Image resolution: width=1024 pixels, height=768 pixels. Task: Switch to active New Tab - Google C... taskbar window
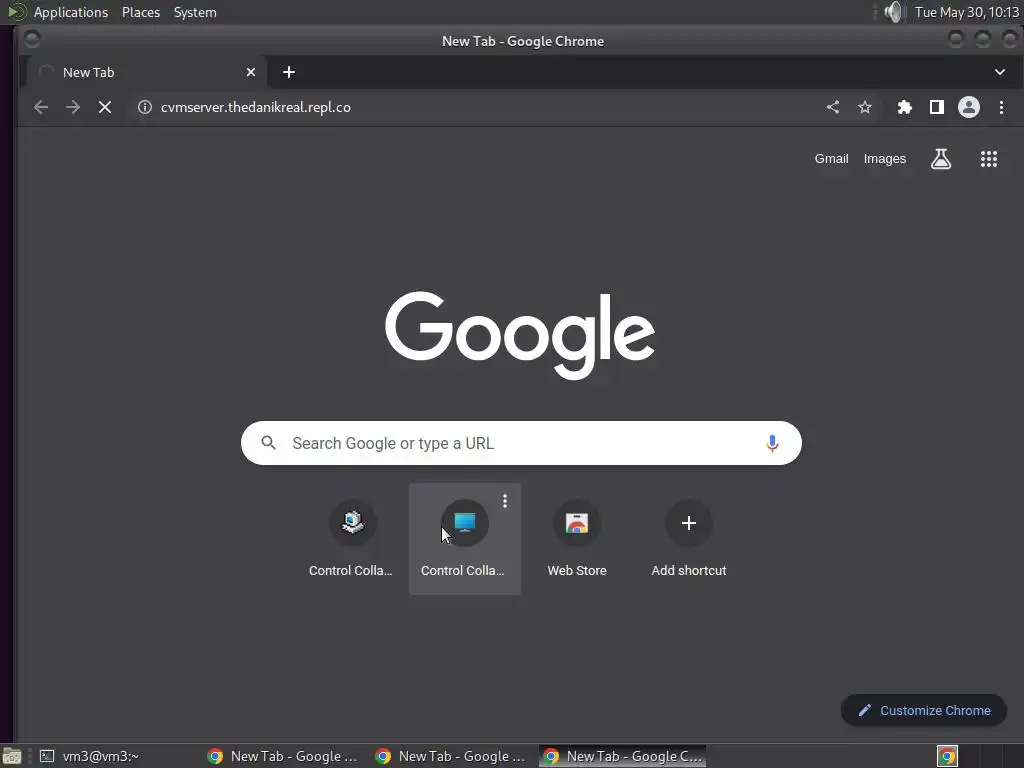[622, 756]
